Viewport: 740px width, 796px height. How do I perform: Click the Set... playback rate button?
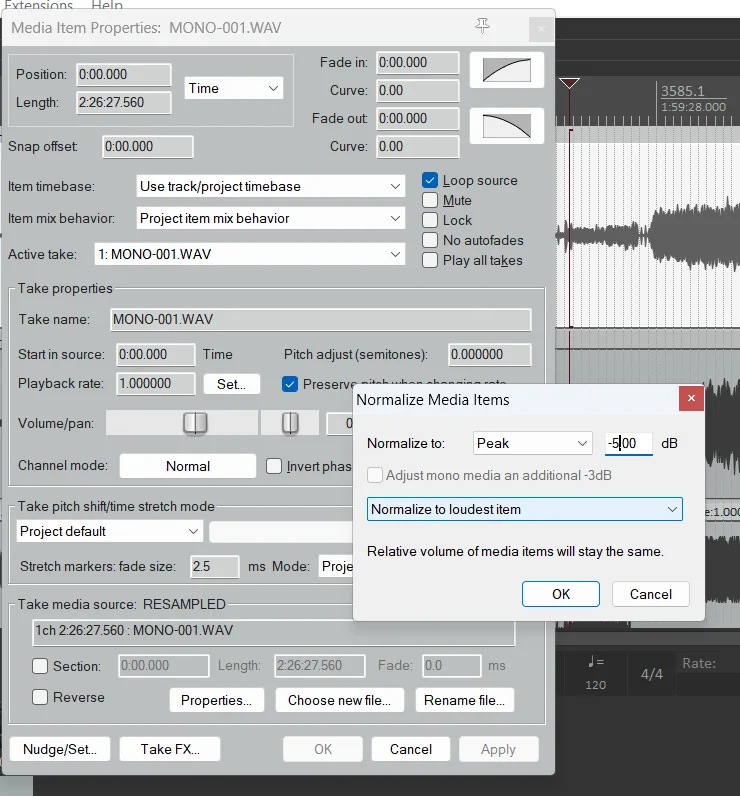point(231,384)
